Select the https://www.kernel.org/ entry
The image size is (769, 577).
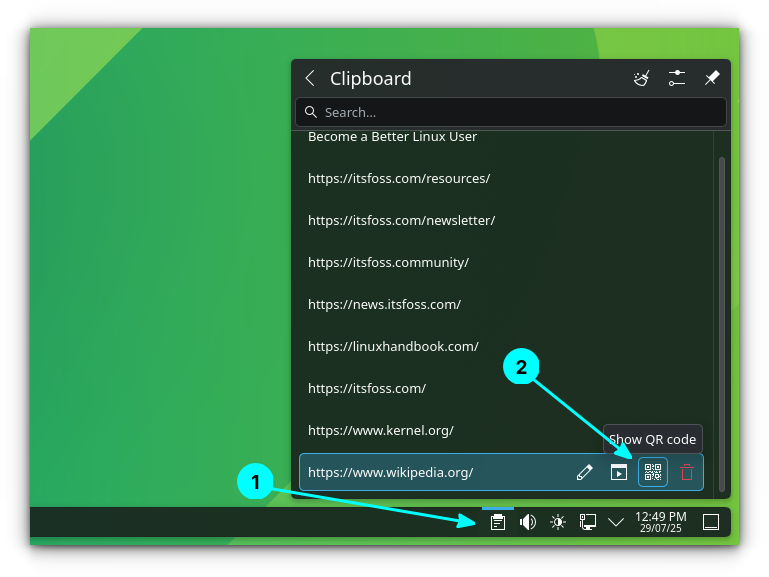[x=381, y=430]
